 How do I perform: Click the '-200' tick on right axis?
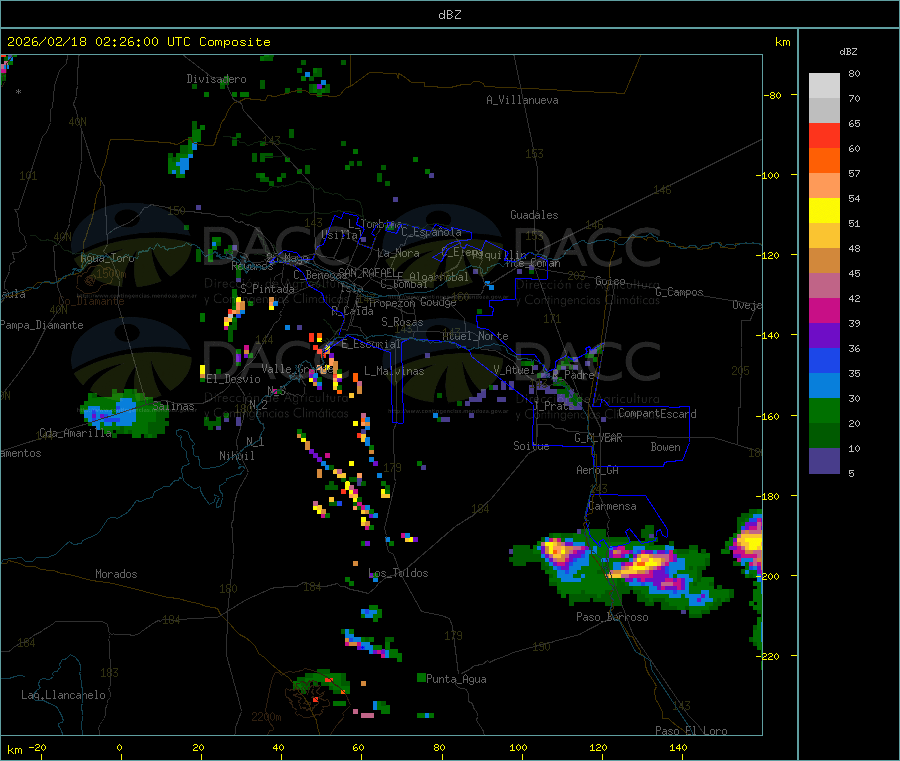coord(767,576)
